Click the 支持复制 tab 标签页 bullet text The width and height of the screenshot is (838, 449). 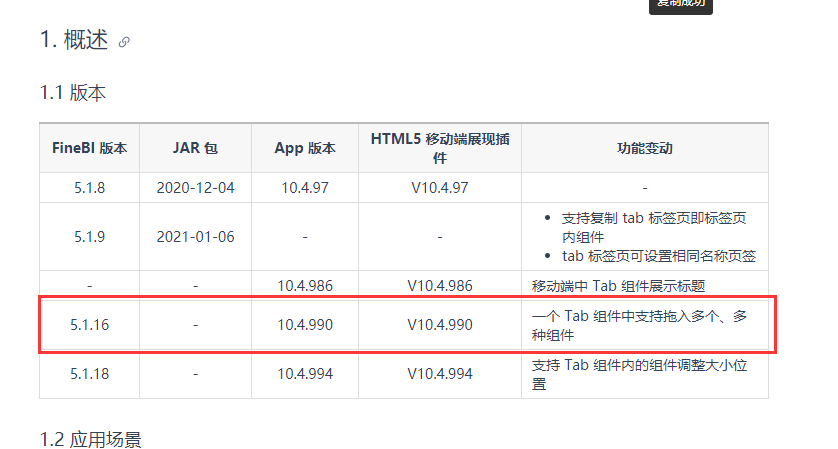pyautogui.click(x=654, y=227)
